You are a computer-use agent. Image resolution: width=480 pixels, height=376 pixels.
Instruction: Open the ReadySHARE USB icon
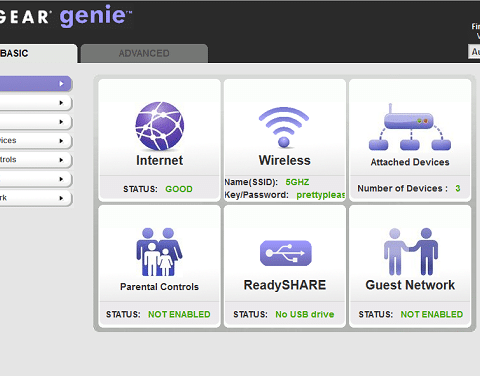286,253
